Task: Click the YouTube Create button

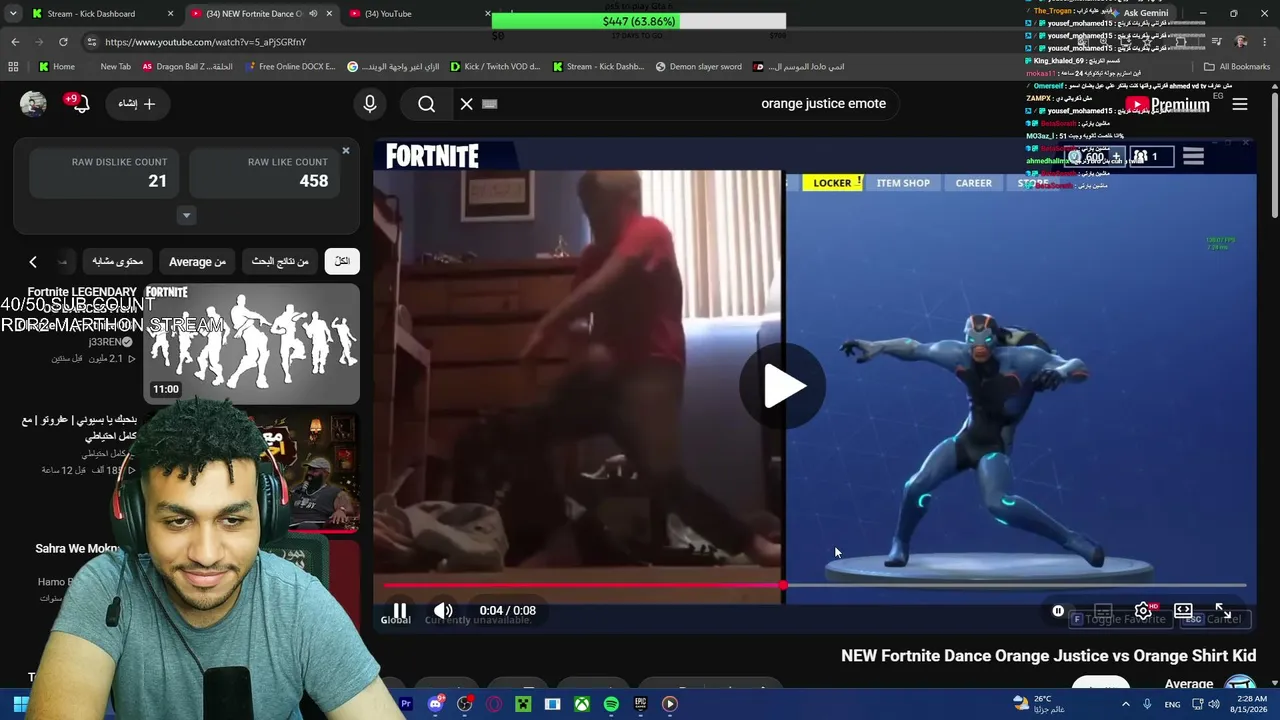Action: pyautogui.click(x=137, y=104)
